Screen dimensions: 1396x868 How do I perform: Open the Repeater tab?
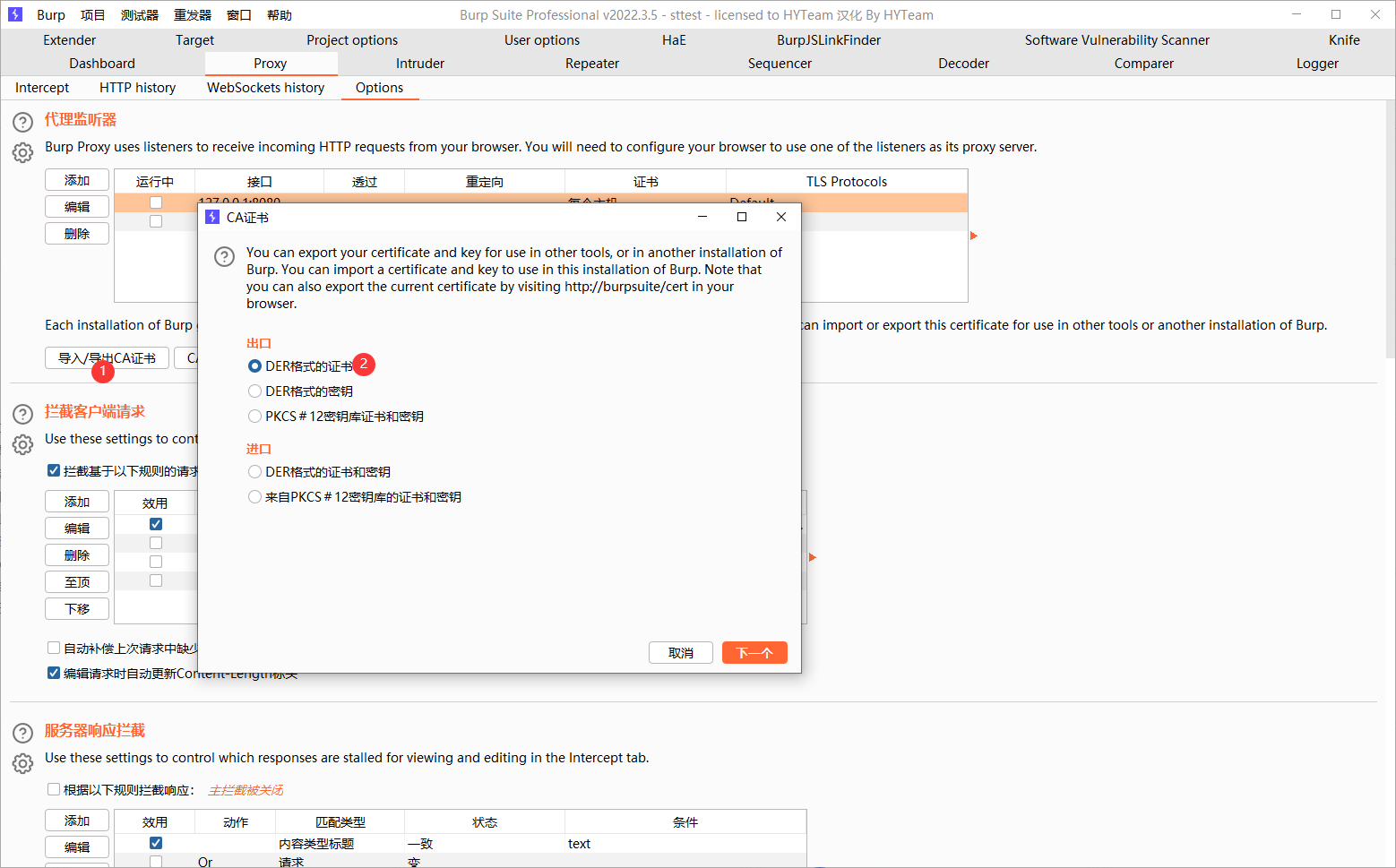[x=592, y=64]
